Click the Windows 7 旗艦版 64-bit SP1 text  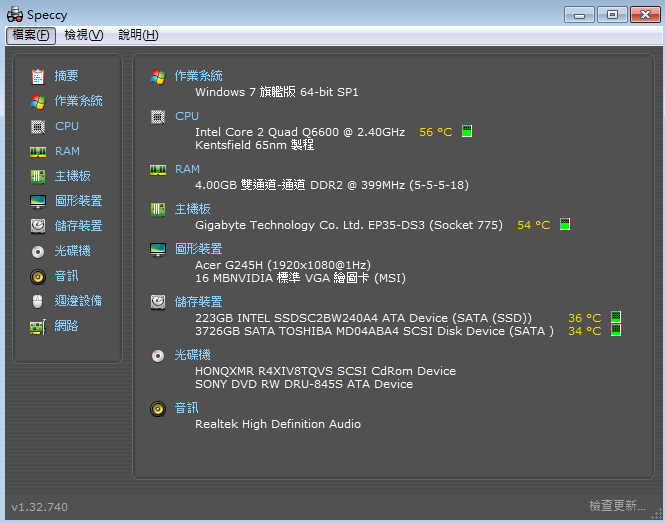tap(277, 92)
